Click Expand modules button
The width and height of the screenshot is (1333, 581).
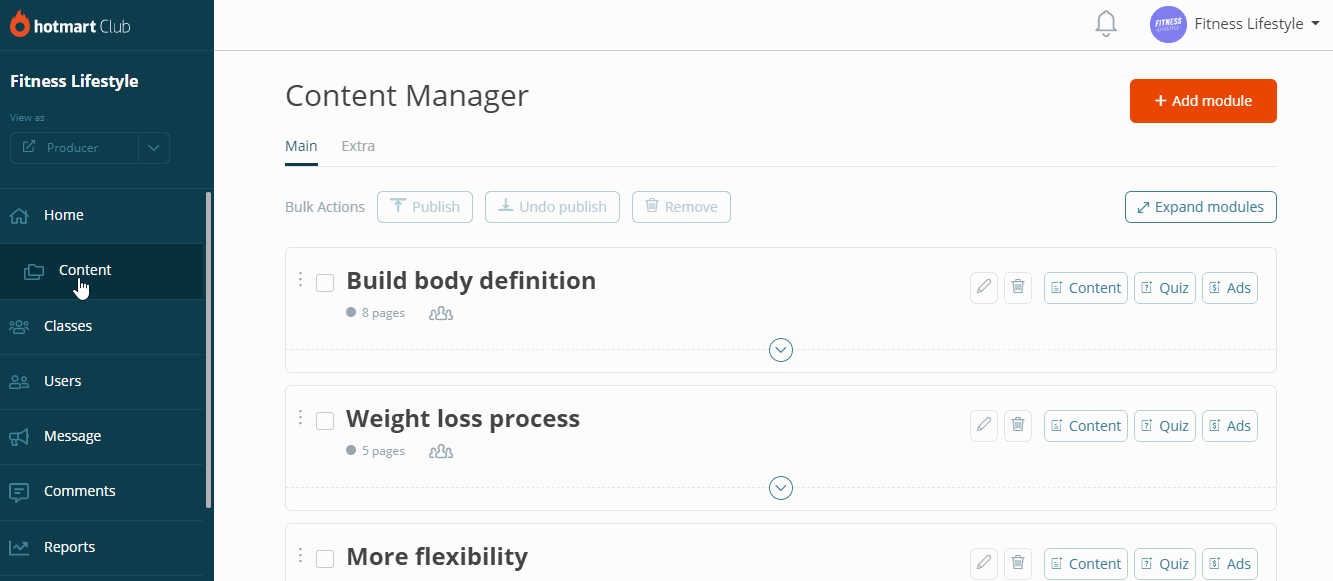(1201, 207)
